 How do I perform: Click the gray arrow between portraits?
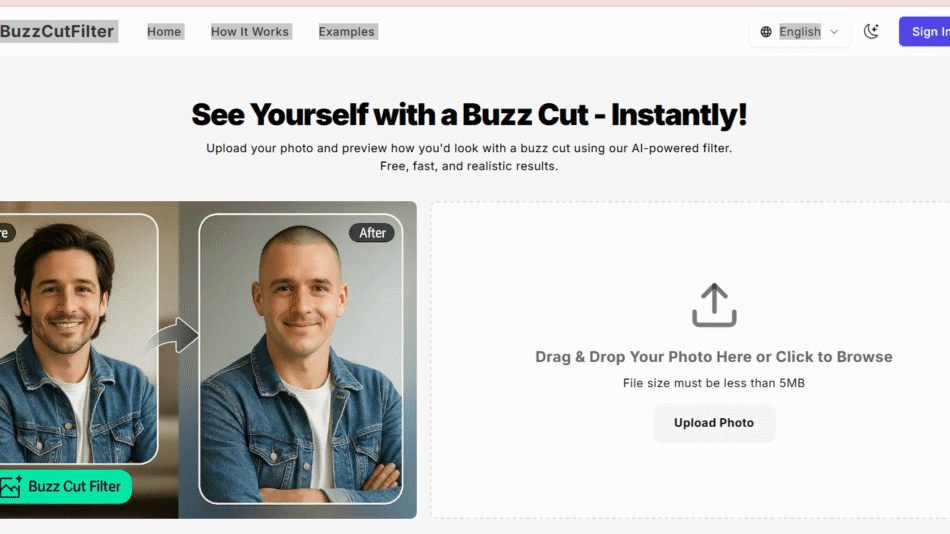pyautogui.click(x=175, y=335)
